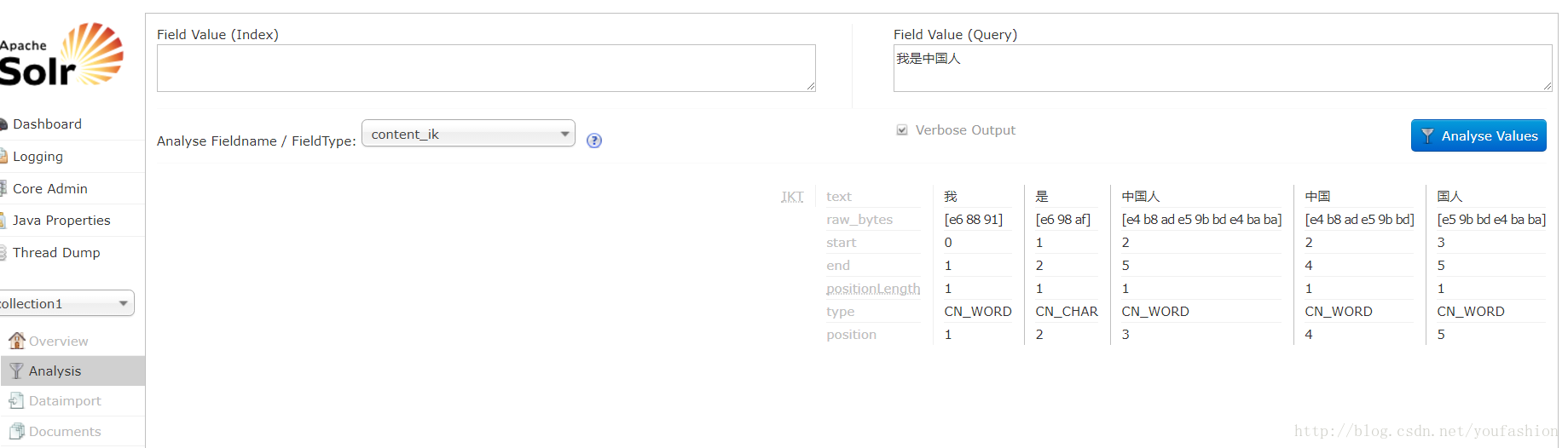
Task: Click the Analyse Values button
Action: coord(1478,135)
